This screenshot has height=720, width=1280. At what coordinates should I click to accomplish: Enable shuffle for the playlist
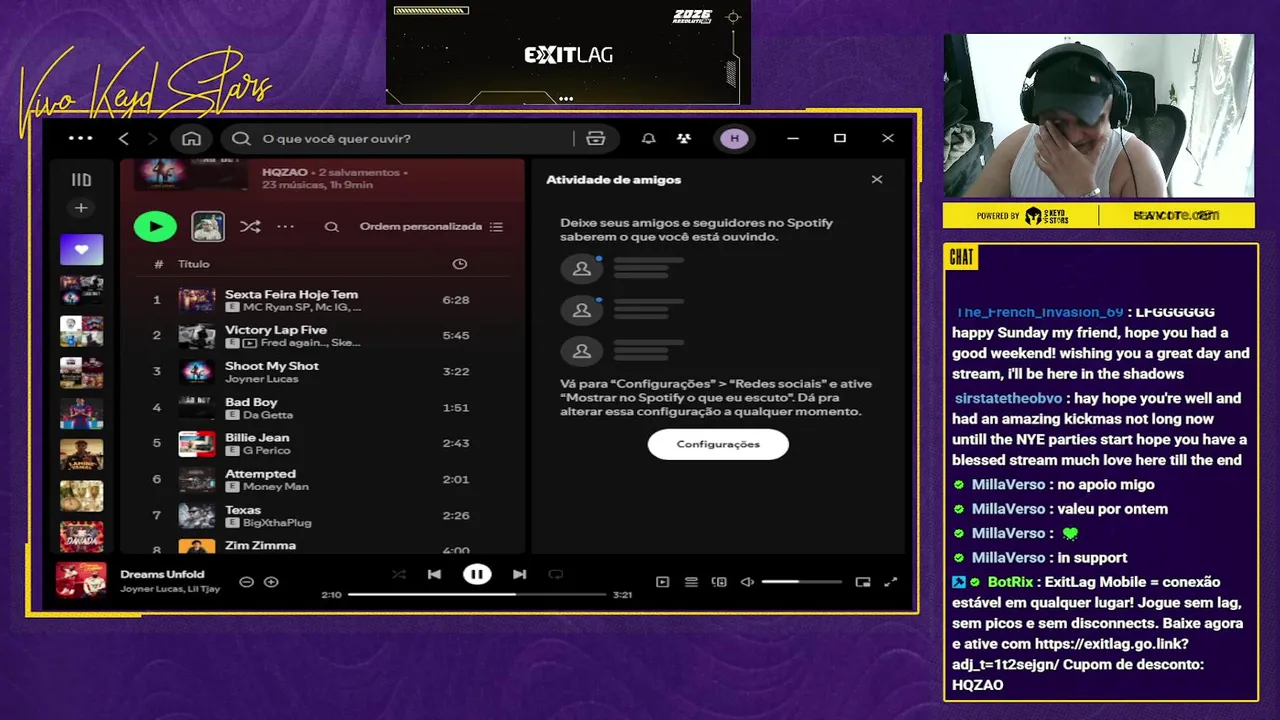pyautogui.click(x=250, y=226)
